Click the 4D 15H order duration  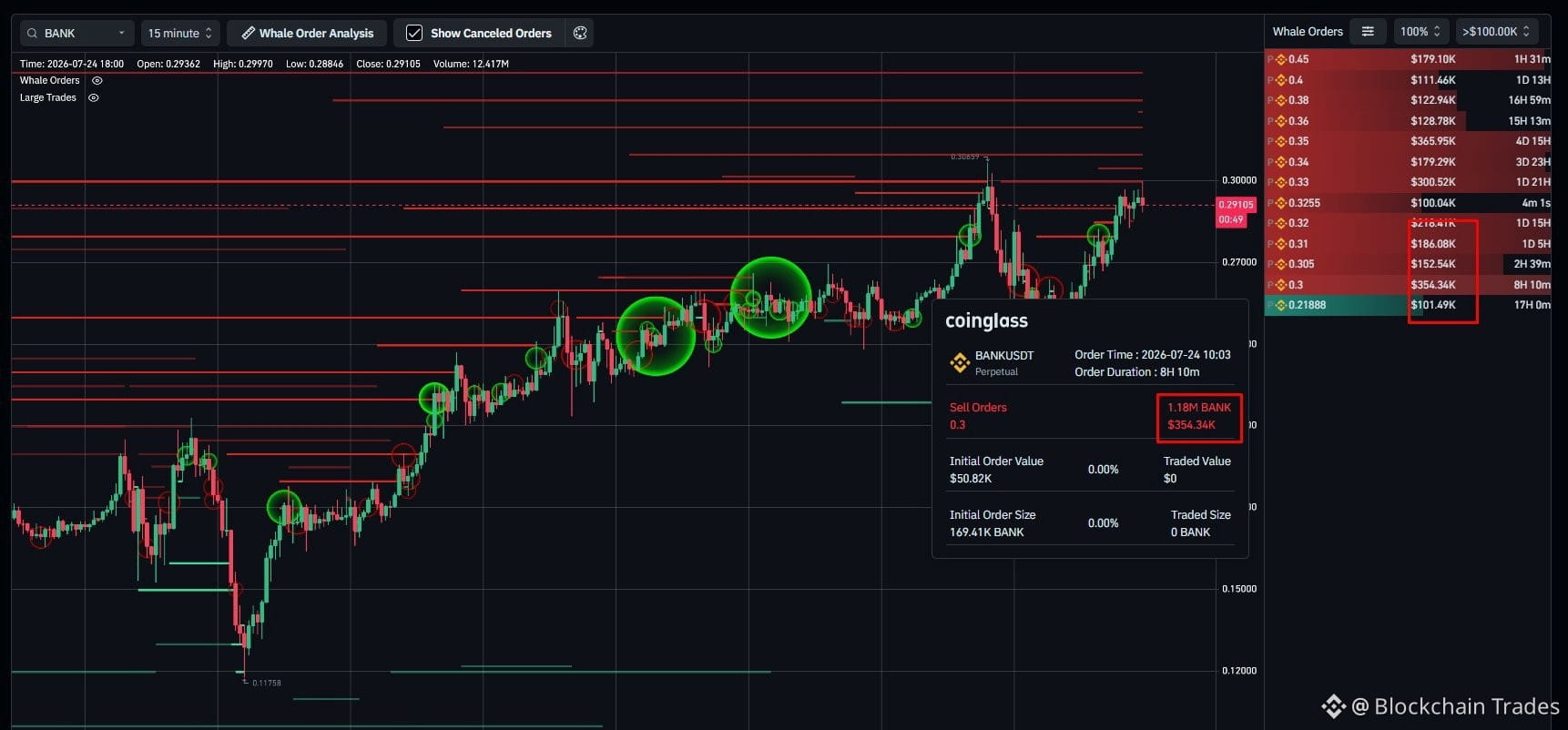(x=1533, y=141)
